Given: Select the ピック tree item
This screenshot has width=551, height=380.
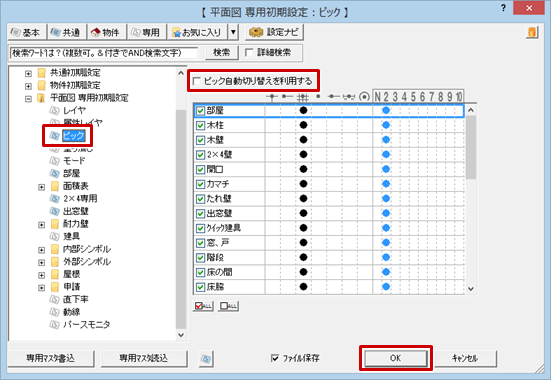Looking at the screenshot, I should (x=74, y=135).
